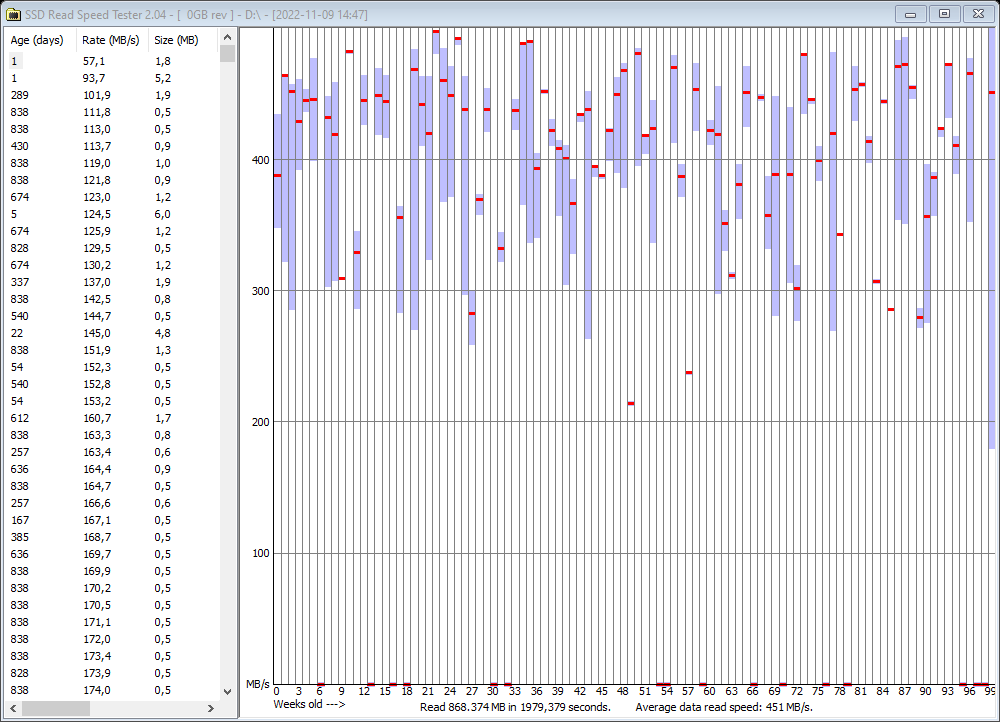Click the horizontal scrollbar left arrow
Screen dimensions: 1000x722
tap(13, 708)
